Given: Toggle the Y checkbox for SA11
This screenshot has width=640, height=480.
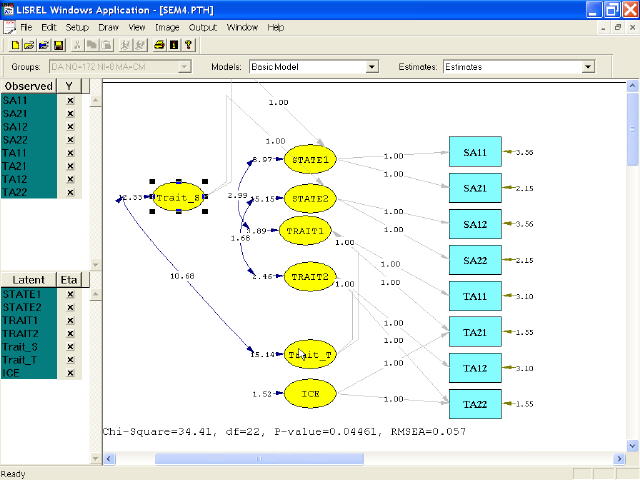Looking at the screenshot, I should (x=70, y=101).
